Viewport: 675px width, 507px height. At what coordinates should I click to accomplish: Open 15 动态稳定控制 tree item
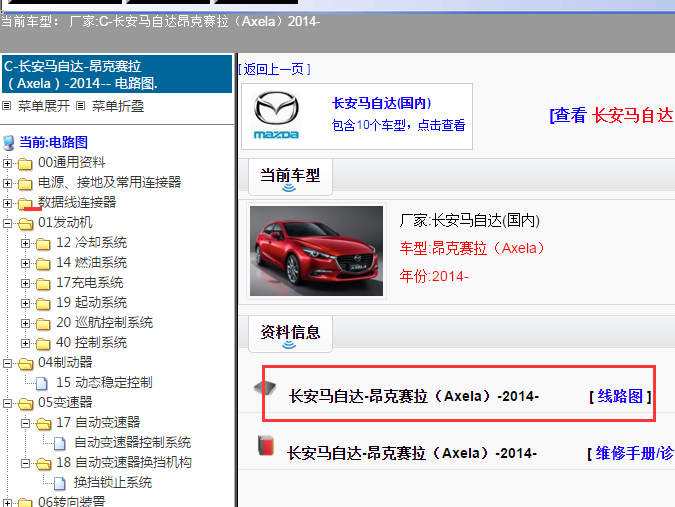(x=104, y=383)
